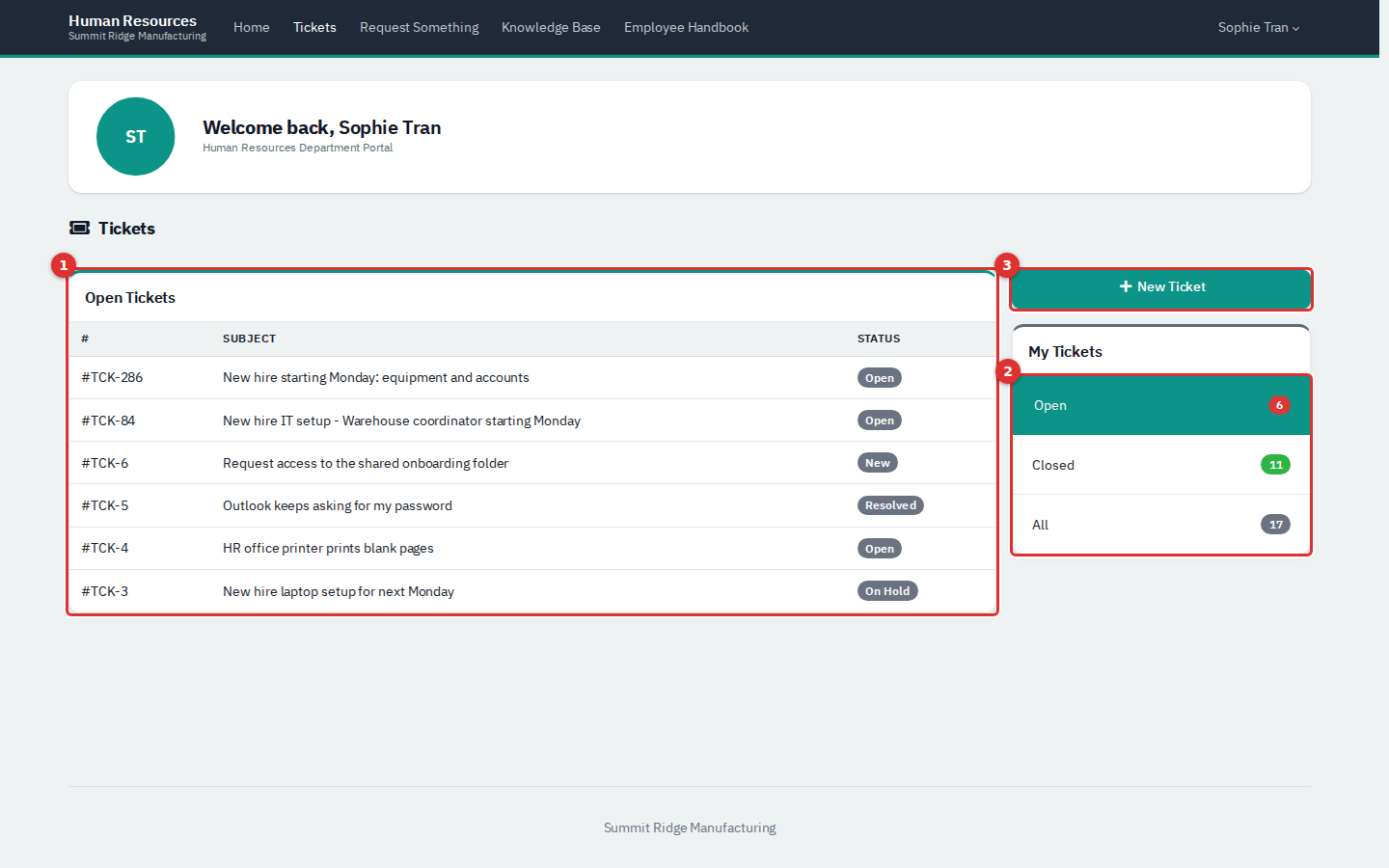Click the SUBJECT column header

[x=249, y=339]
